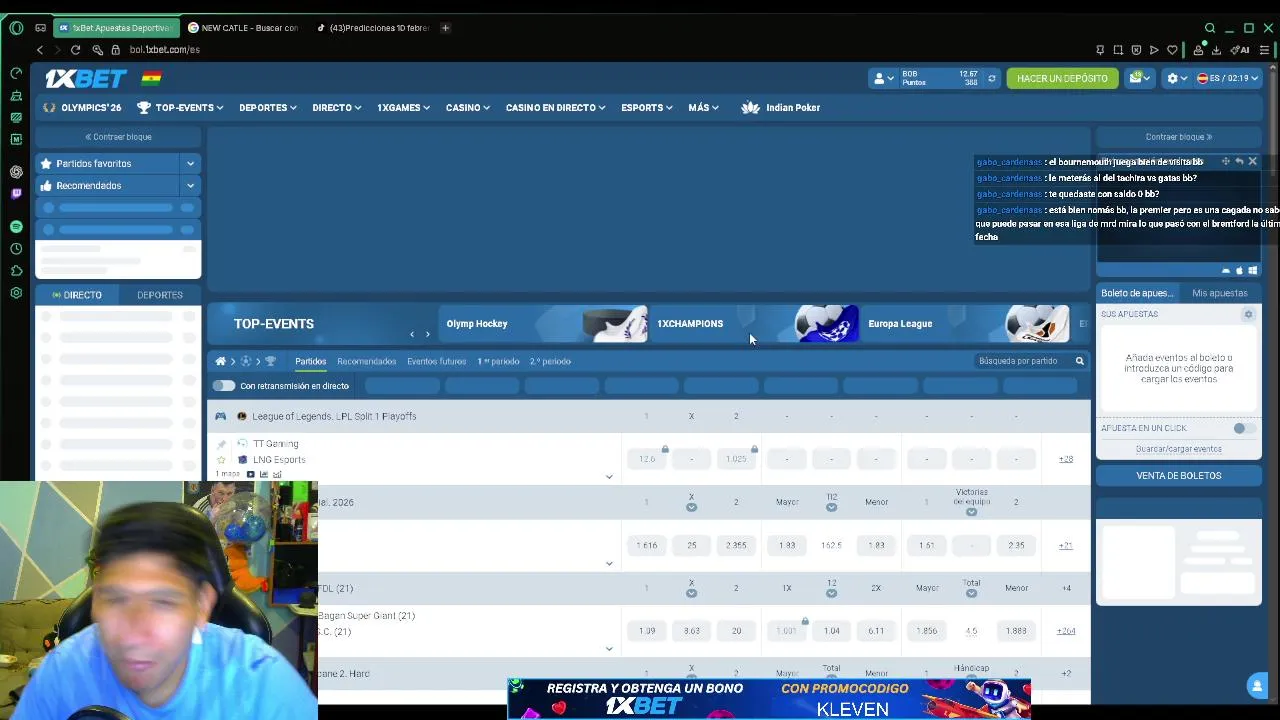Image resolution: width=1280 pixels, height=720 pixels.
Task: Reload the page with the refresh icon
Action: click(75, 50)
